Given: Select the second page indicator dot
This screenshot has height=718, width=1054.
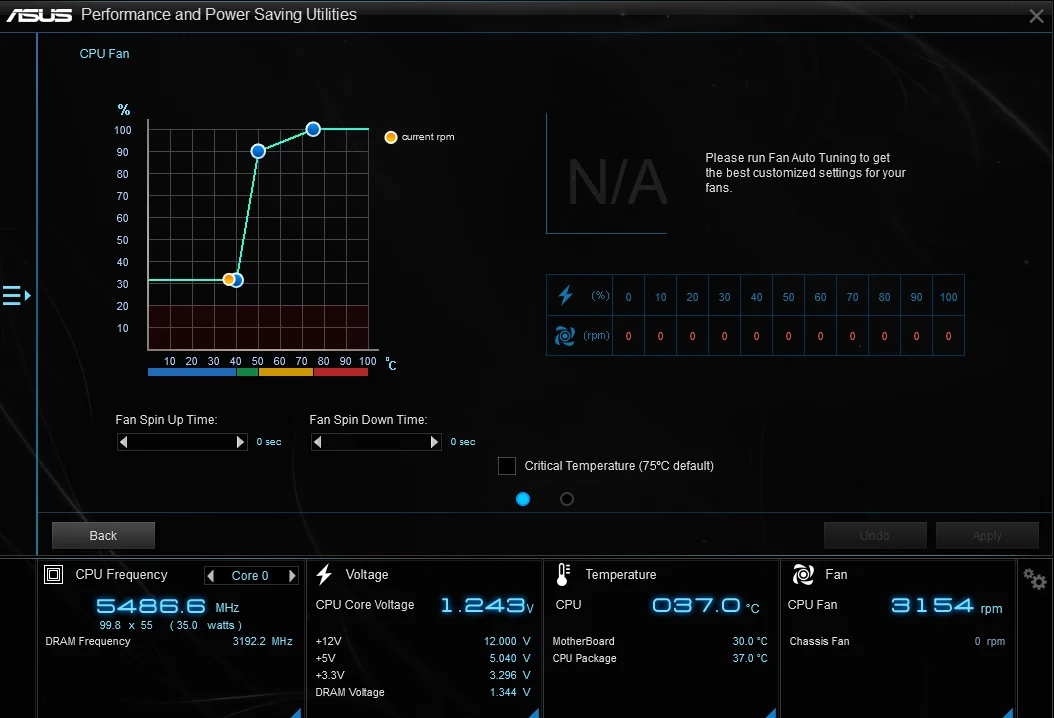Looking at the screenshot, I should 567,498.
